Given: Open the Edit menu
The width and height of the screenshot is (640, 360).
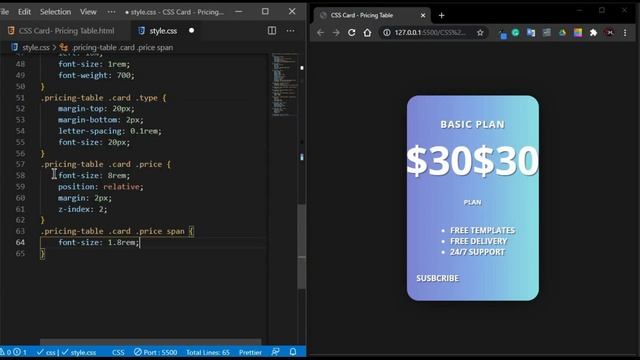Looking at the screenshot, I should 24,12.
